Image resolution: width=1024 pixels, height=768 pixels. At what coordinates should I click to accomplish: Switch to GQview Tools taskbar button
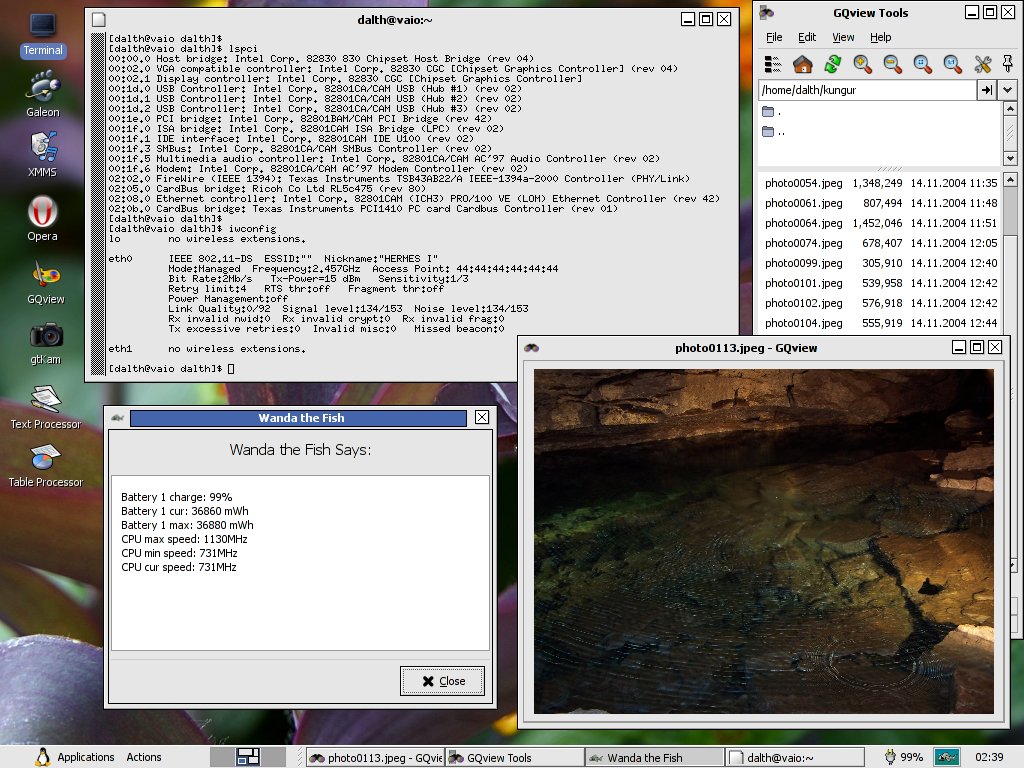(x=515, y=758)
